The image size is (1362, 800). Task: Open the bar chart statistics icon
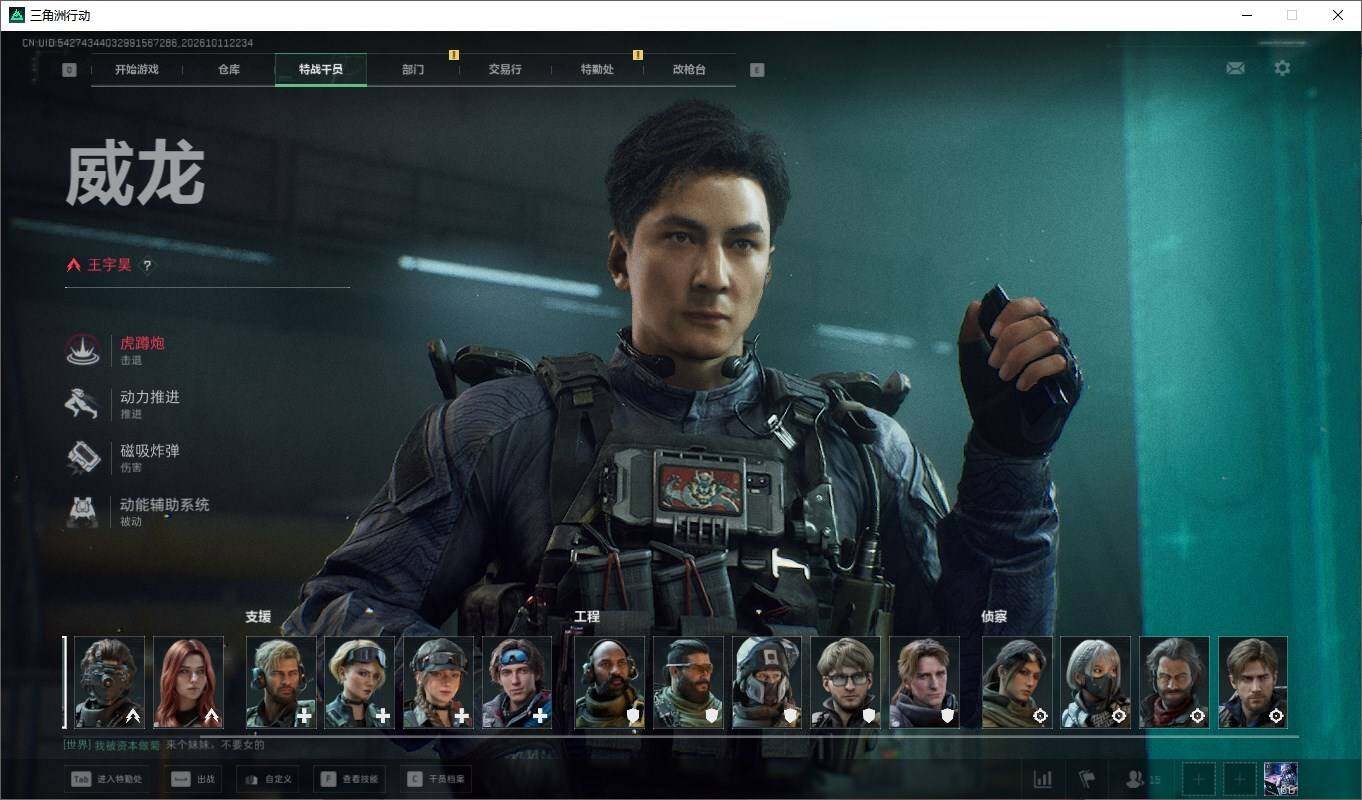click(x=1042, y=778)
